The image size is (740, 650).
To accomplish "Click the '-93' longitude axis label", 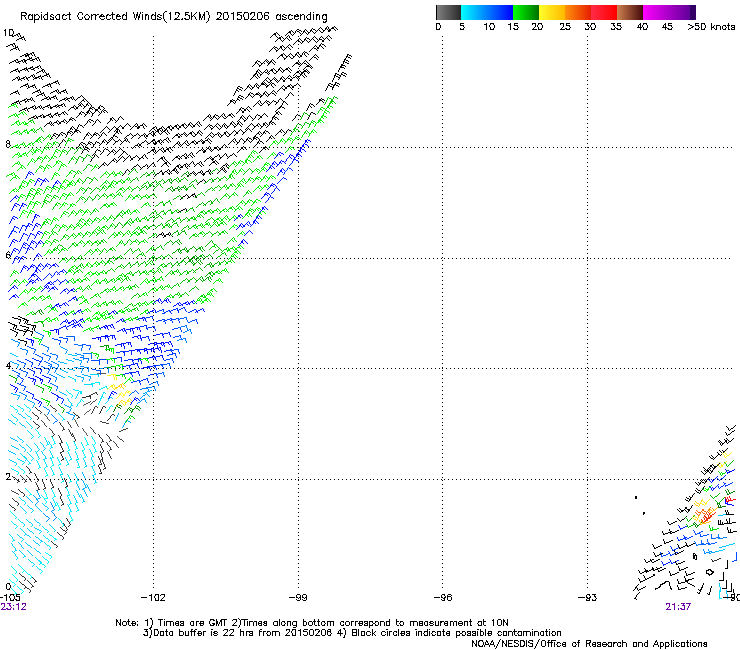I will (x=587, y=598).
